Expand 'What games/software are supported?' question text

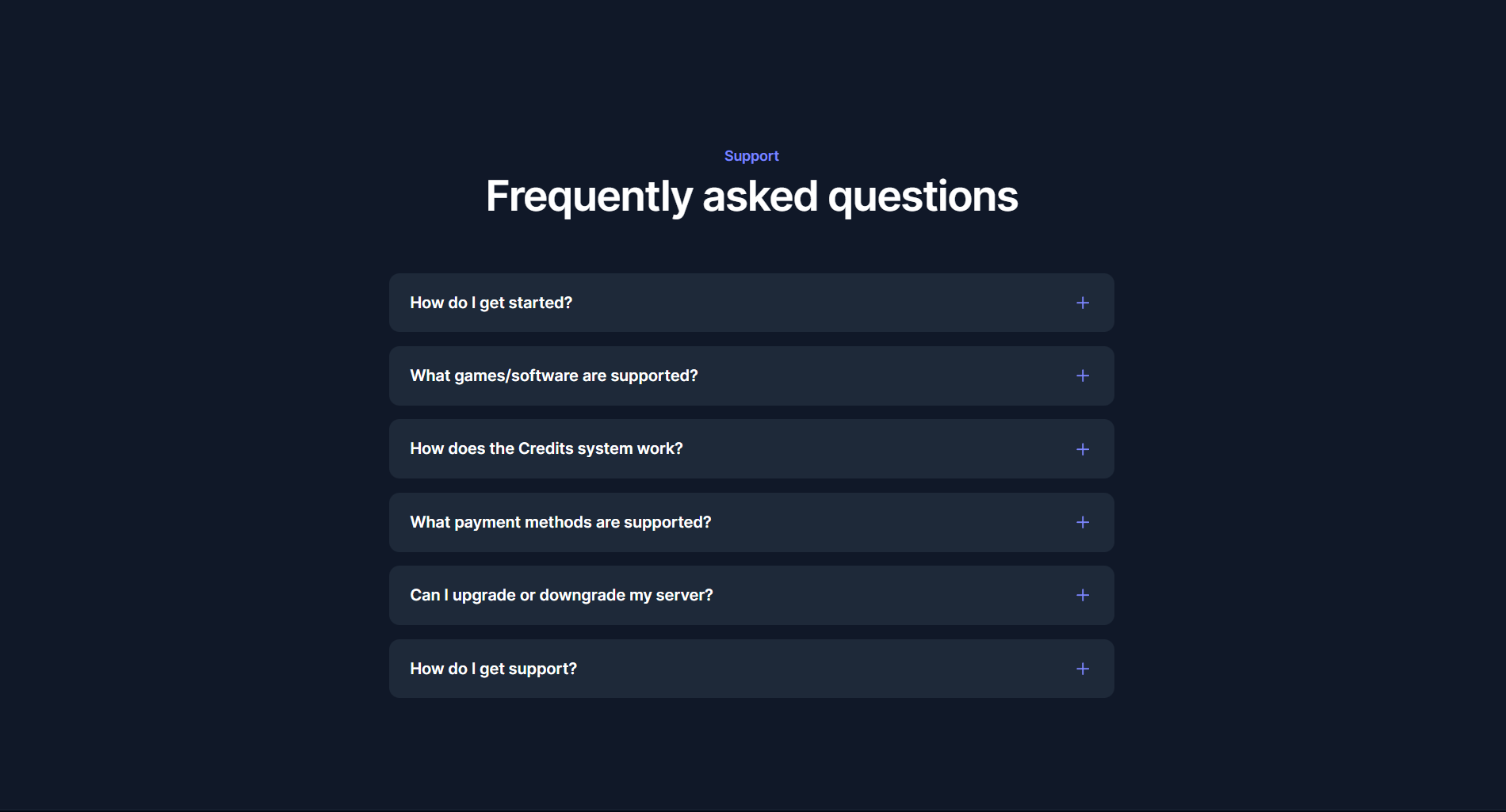(553, 376)
